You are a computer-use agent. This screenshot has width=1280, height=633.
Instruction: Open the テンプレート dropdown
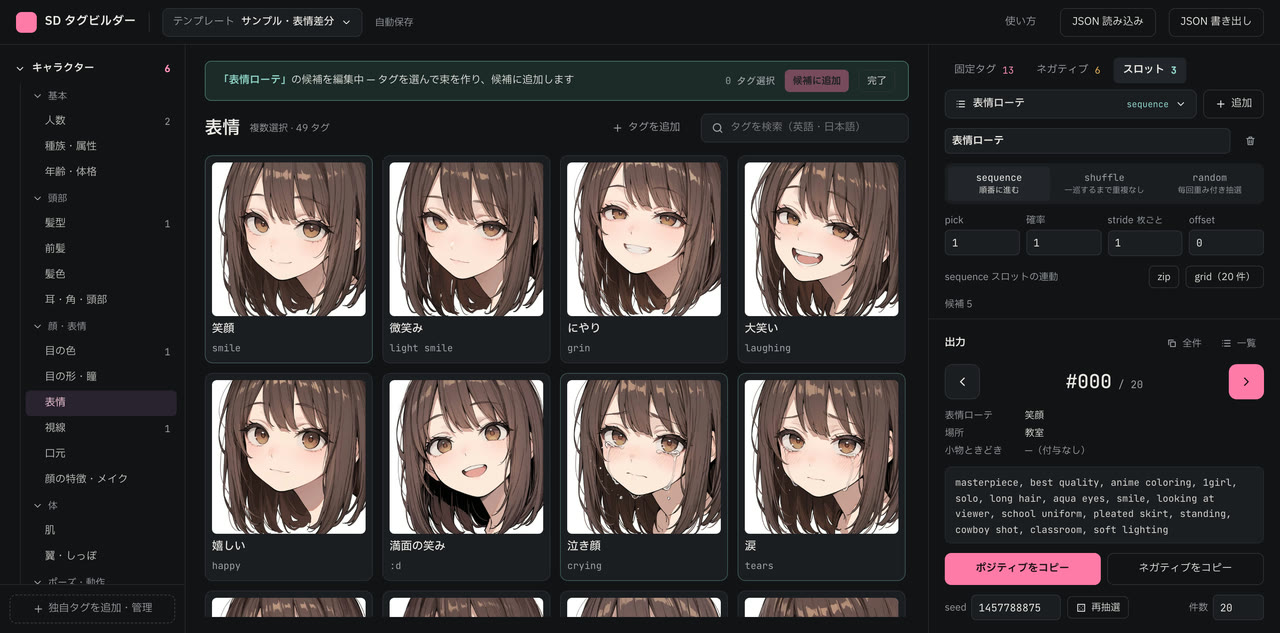pos(262,21)
